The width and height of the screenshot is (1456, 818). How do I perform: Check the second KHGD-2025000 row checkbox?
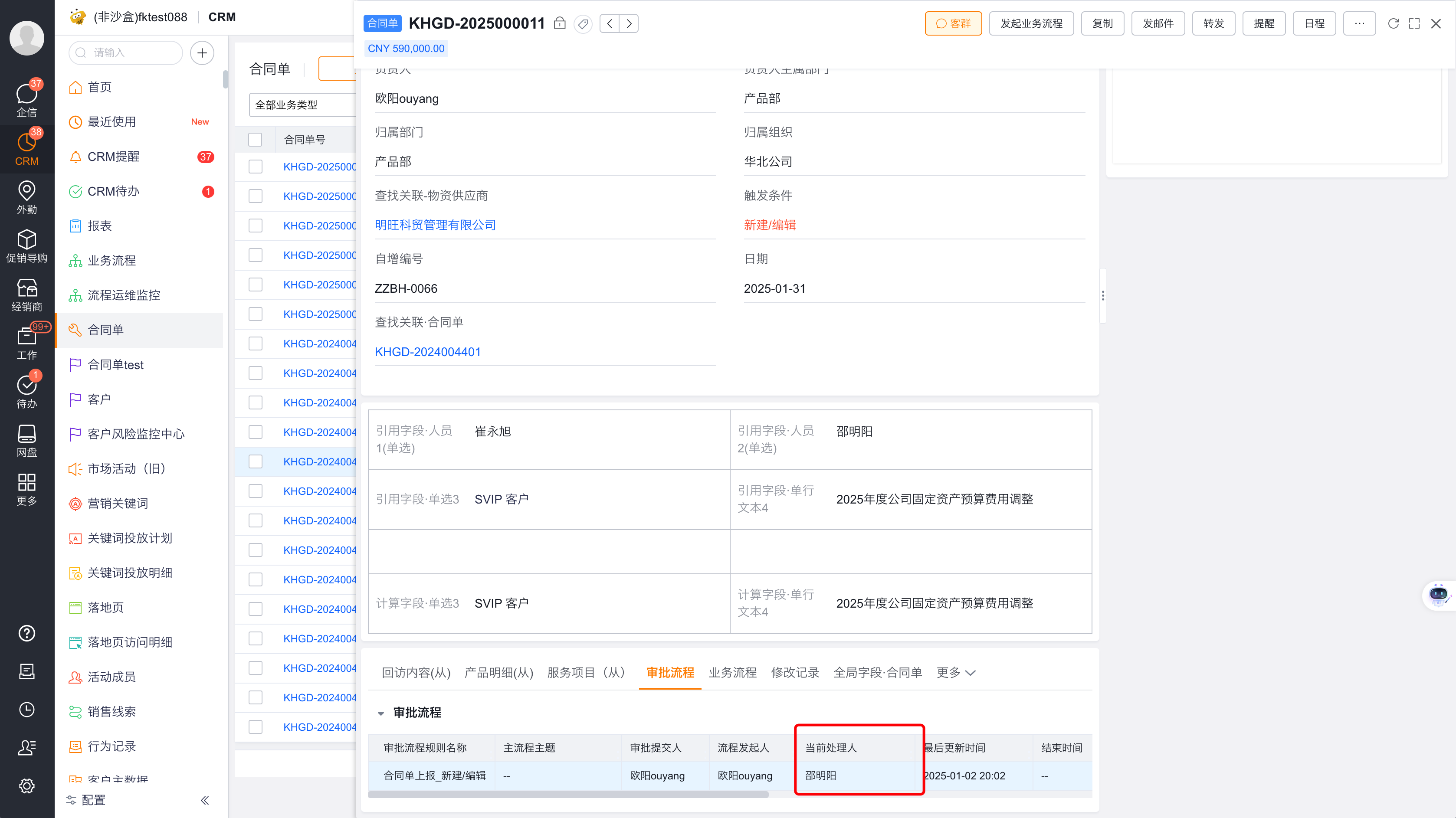point(256,196)
